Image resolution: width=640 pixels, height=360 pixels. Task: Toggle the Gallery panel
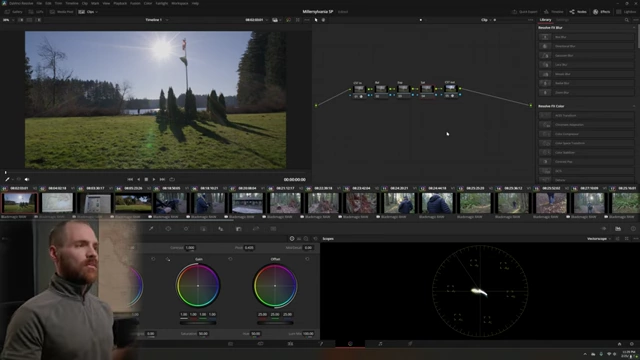pyautogui.click(x=13, y=12)
